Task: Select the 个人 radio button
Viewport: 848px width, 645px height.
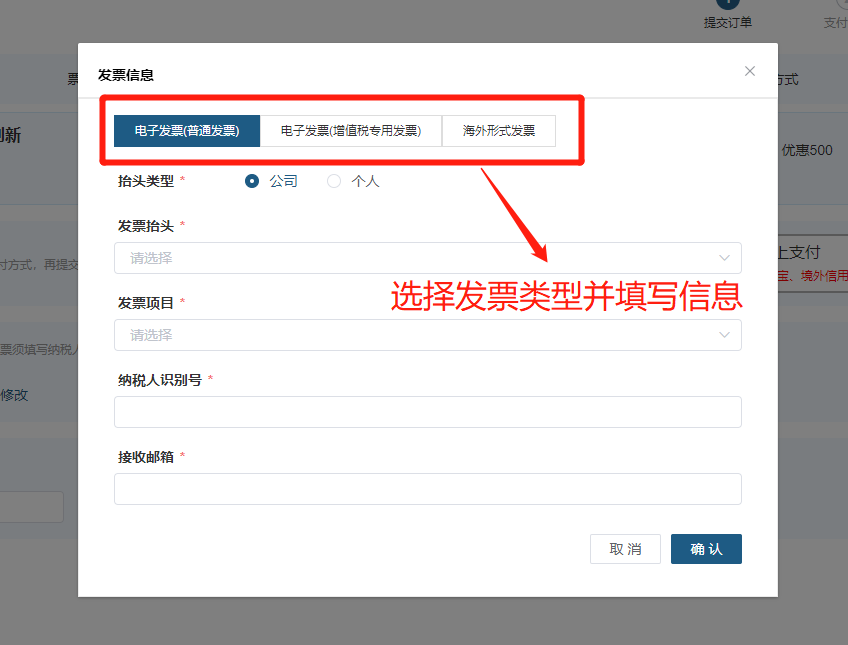Action: pyautogui.click(x=333, y=181)
